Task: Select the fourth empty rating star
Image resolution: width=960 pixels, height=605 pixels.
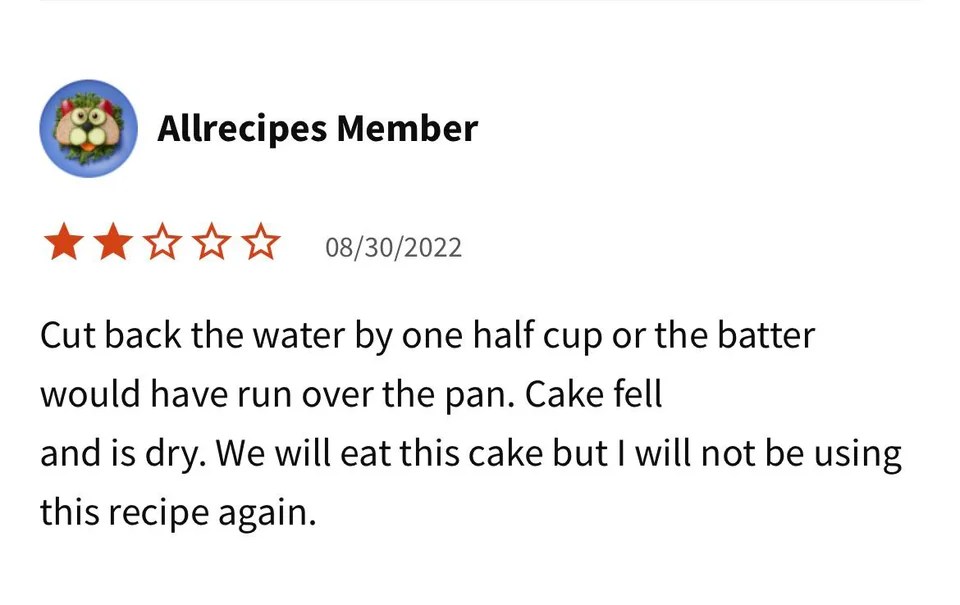Action: tap(211, 243)
